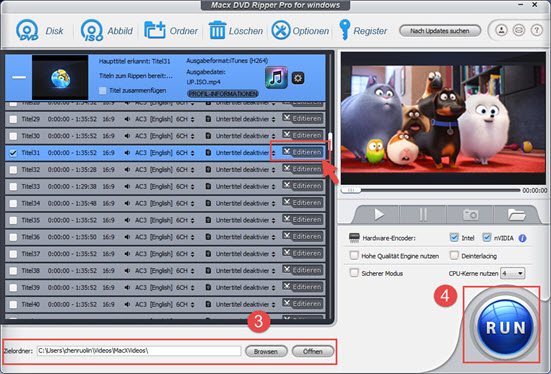Click the user account round icon
This screenshot has height=374, width=551.
click(501, 30)
